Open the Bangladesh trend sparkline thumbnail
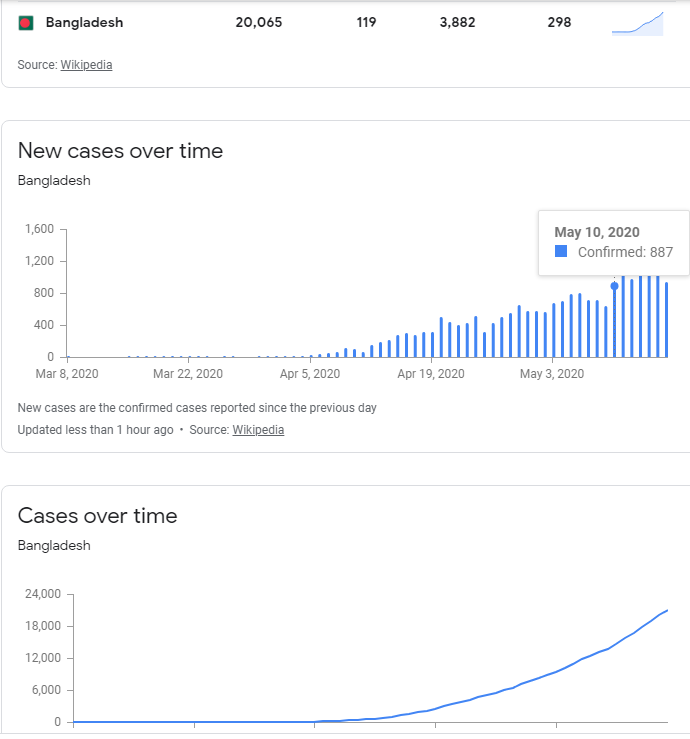 637,22
